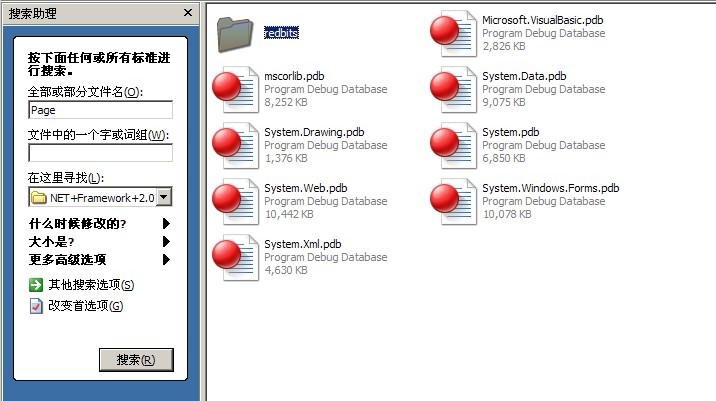Open the change preferences link
Viewport: 716px width, 401px height.
coord(85,306)
